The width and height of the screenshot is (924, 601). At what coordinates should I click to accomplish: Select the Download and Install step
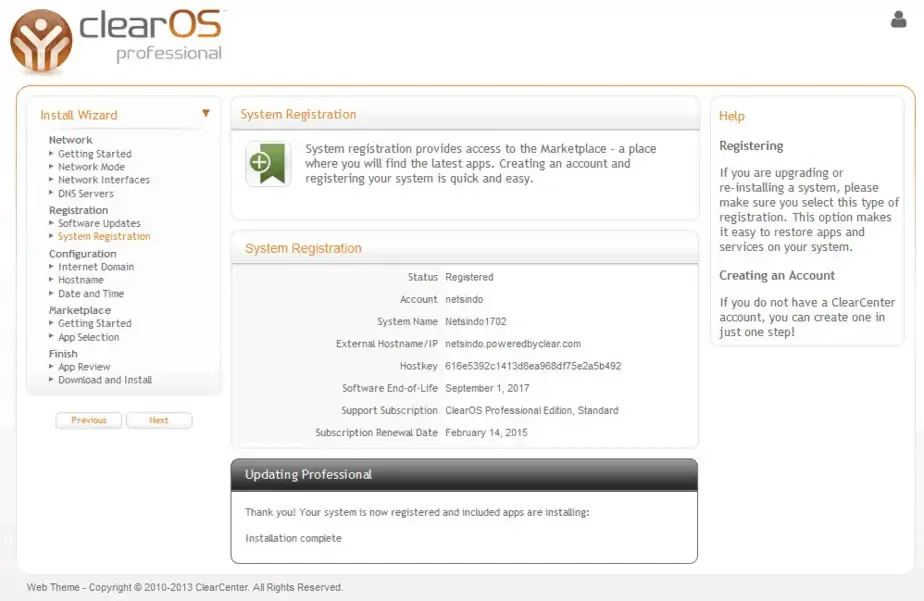tap(105, 380)
